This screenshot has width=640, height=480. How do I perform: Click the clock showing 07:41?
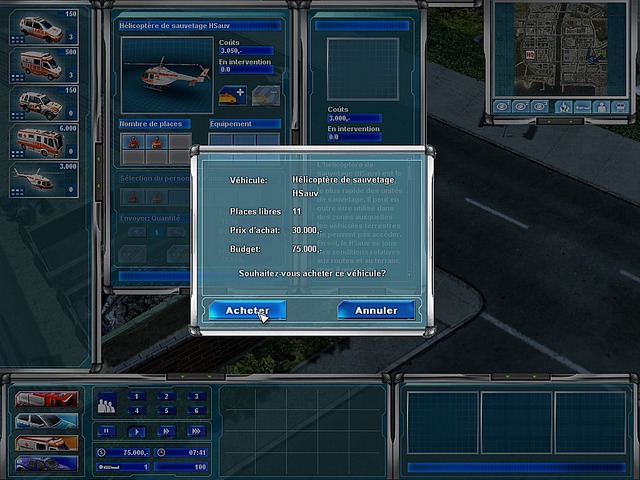pos(182,453)
